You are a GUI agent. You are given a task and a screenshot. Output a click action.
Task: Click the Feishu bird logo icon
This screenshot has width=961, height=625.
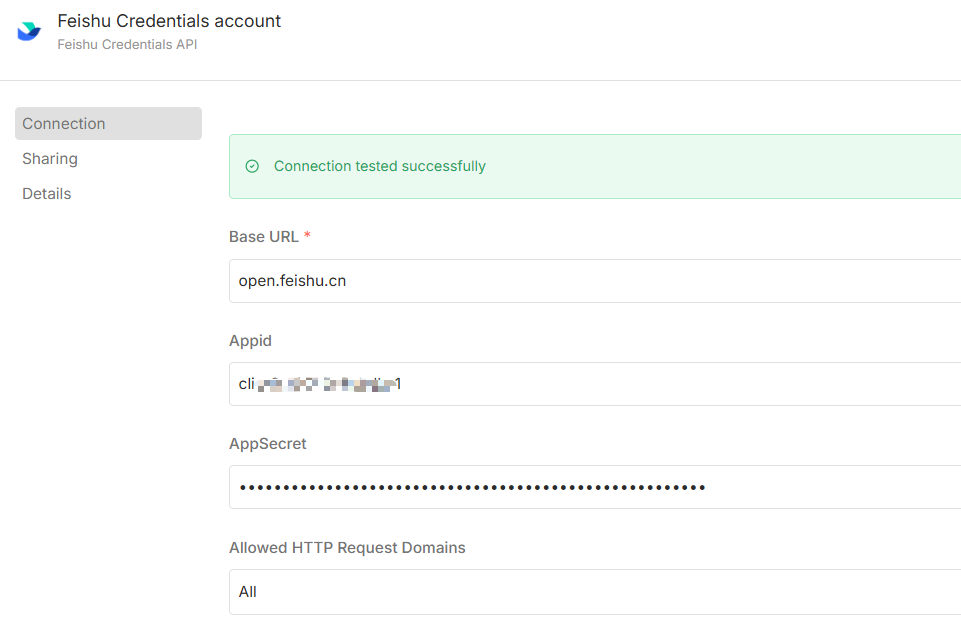point(29,32)
